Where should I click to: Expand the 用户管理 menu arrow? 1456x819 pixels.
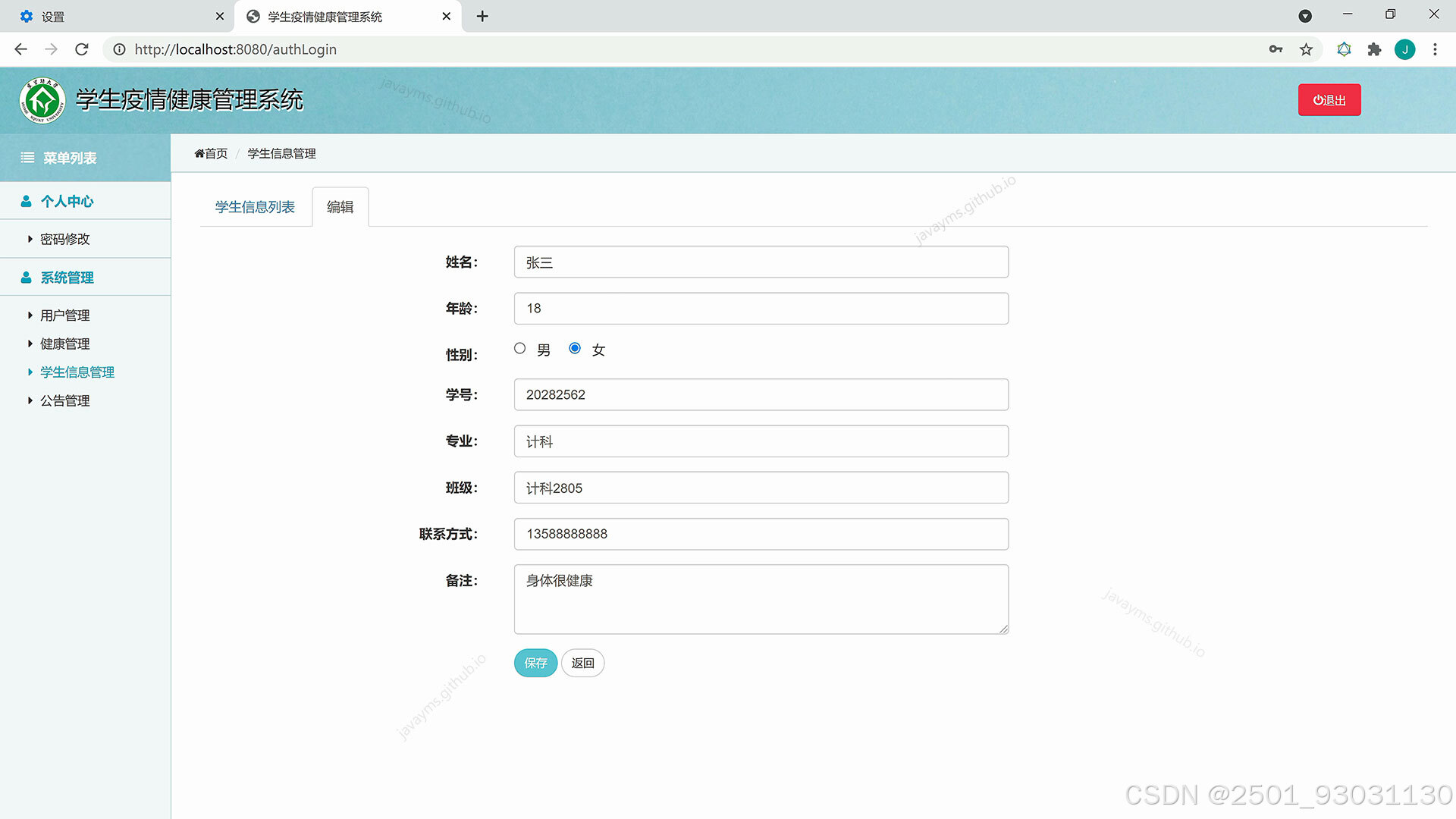[30, 315]
